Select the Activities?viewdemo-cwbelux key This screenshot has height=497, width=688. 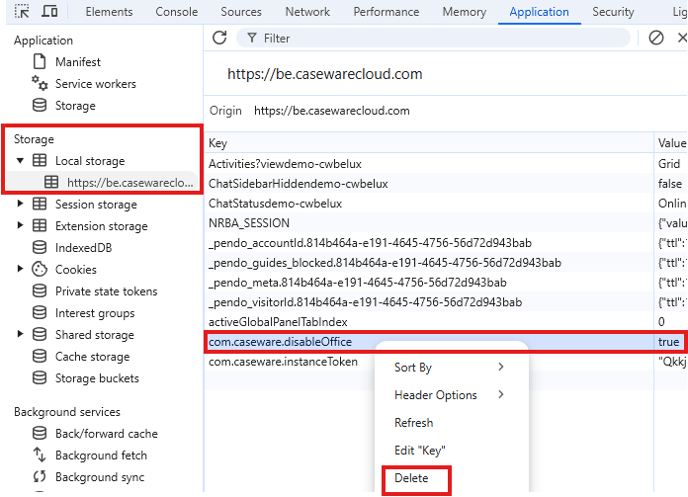coord(285,164)
